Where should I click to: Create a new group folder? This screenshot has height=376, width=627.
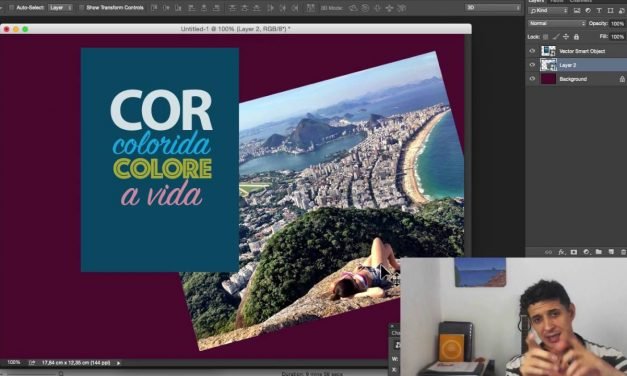click(x=599, y=252)
